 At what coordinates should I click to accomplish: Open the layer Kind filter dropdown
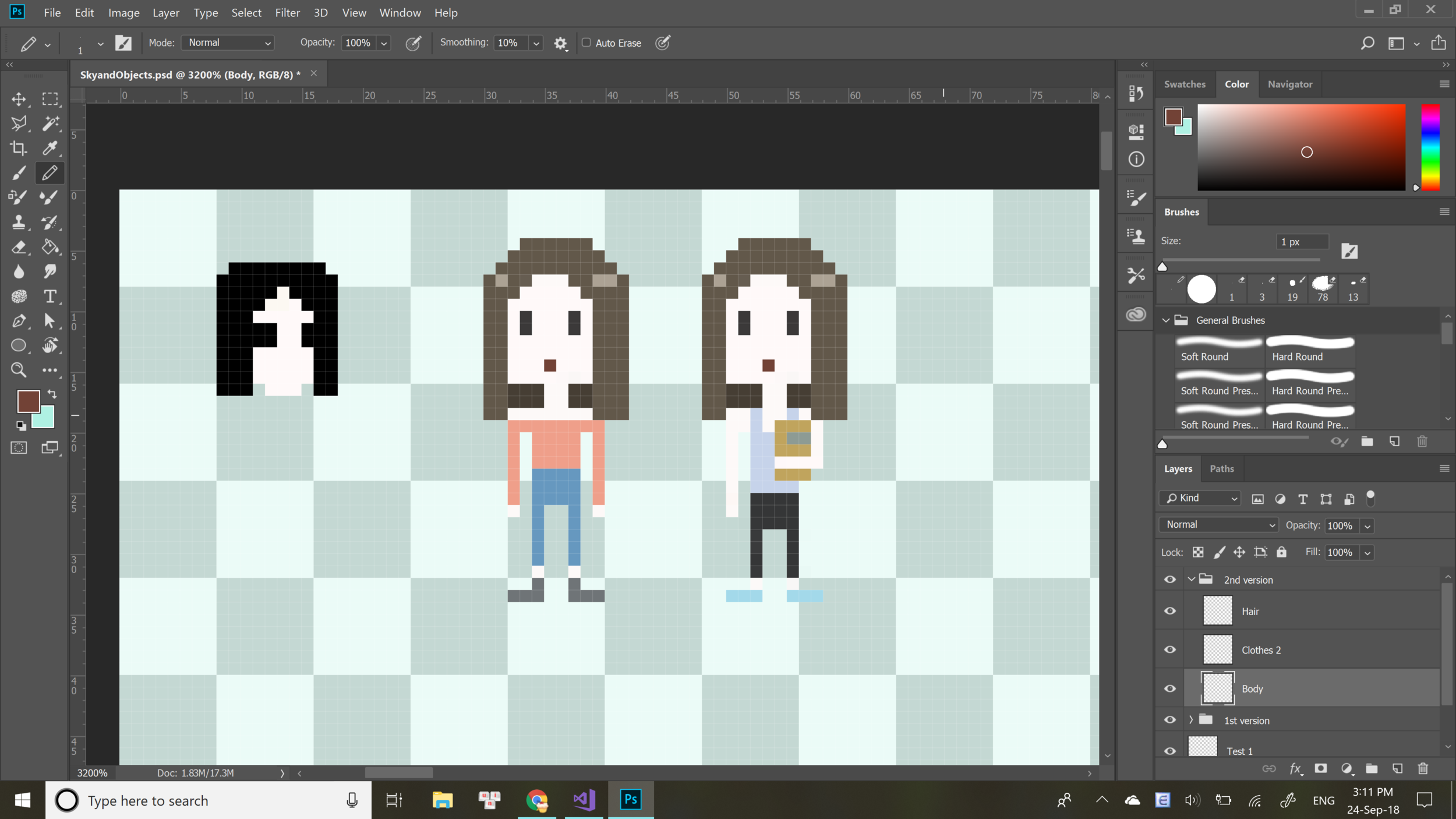point(1200,498)
